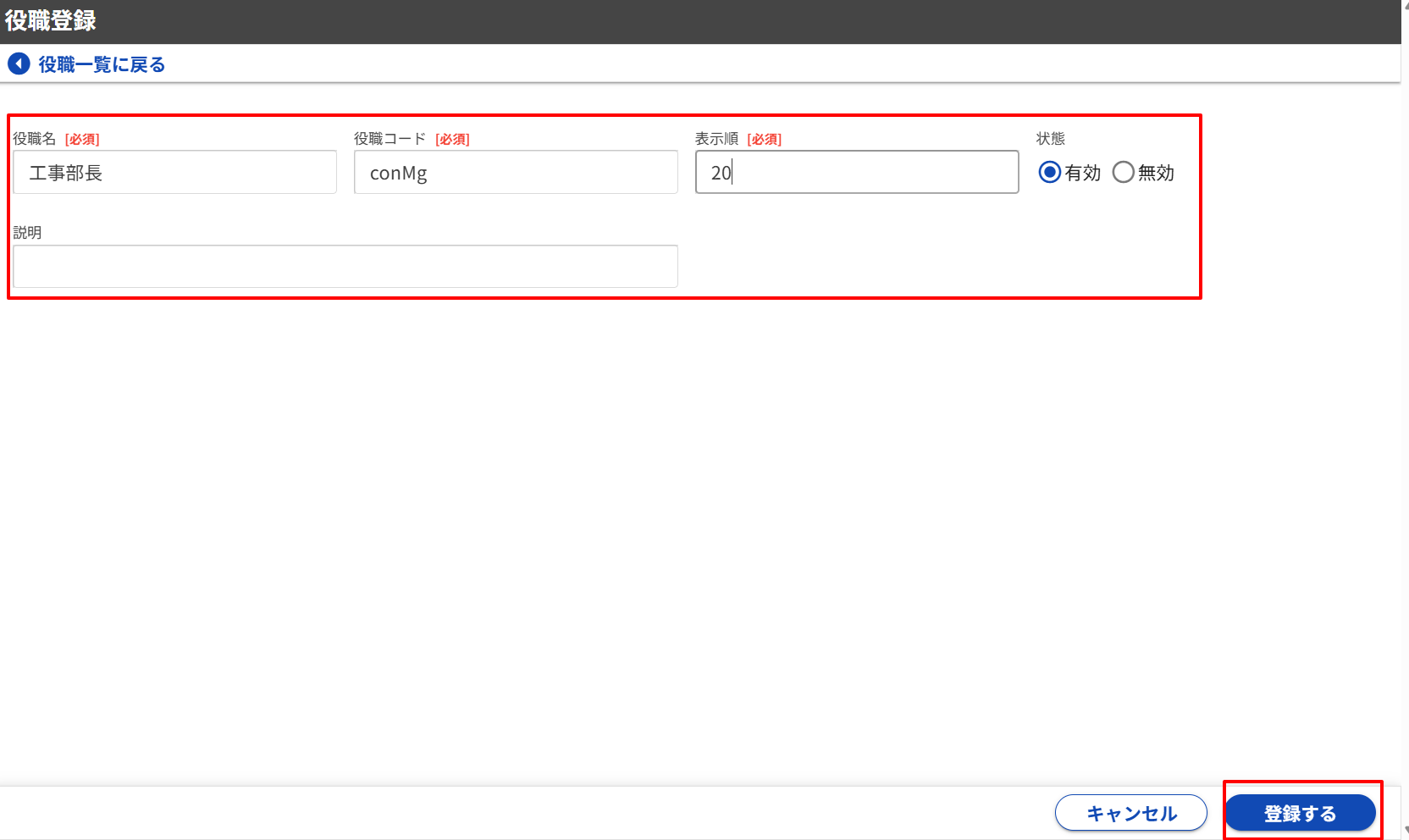Screen dimensions: 1409x840
Task: Click the 役職名 field label
Action: (x=34, y=139)
